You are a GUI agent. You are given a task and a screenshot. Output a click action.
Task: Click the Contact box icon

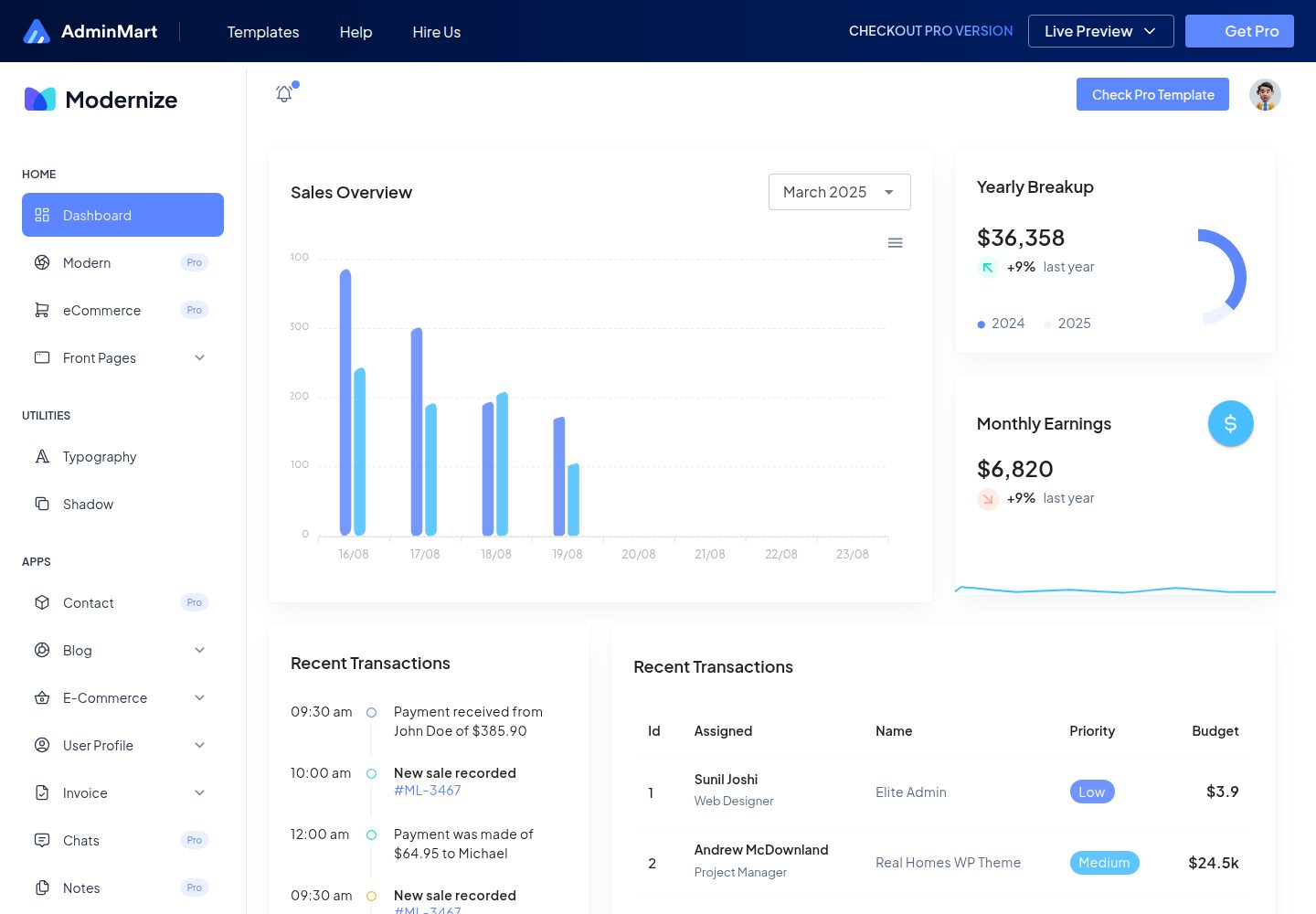42,602
